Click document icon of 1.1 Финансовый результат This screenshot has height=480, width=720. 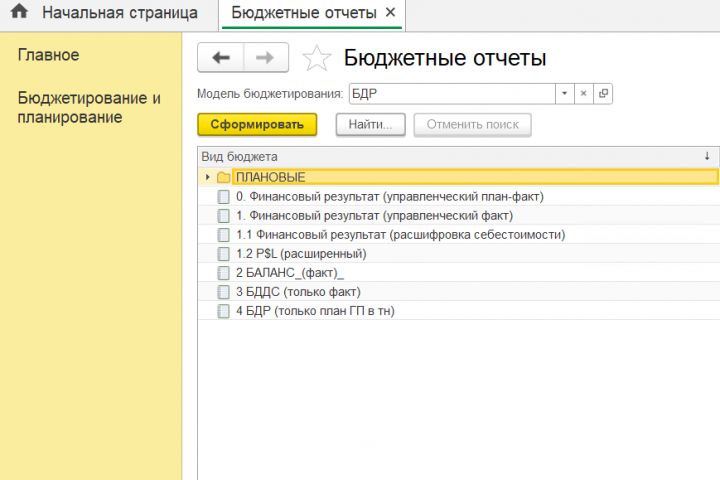[224, 235]
